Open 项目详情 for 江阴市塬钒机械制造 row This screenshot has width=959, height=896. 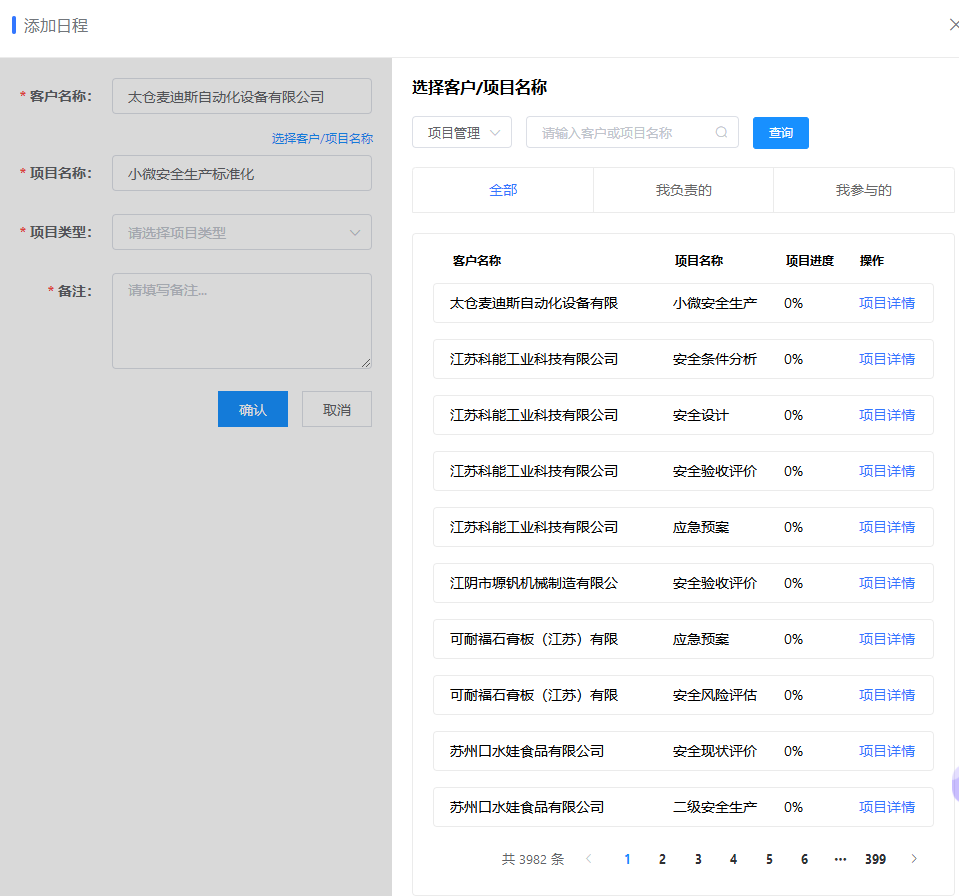coord(887,583)
